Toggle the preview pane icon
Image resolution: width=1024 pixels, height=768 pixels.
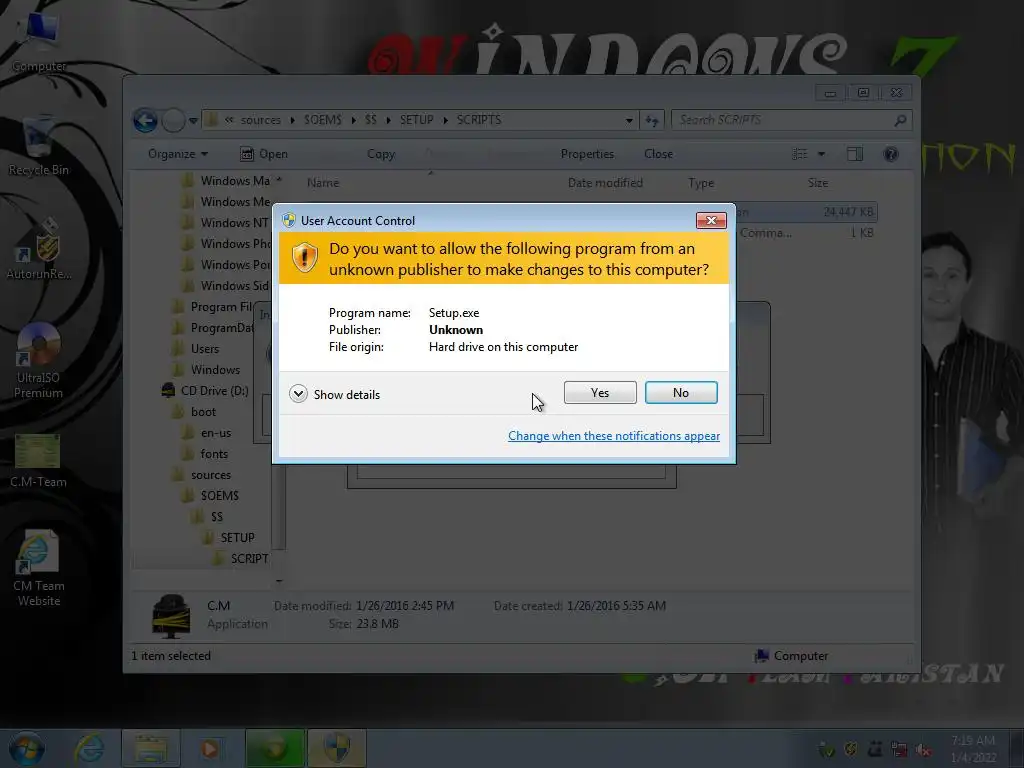[855, 154]
